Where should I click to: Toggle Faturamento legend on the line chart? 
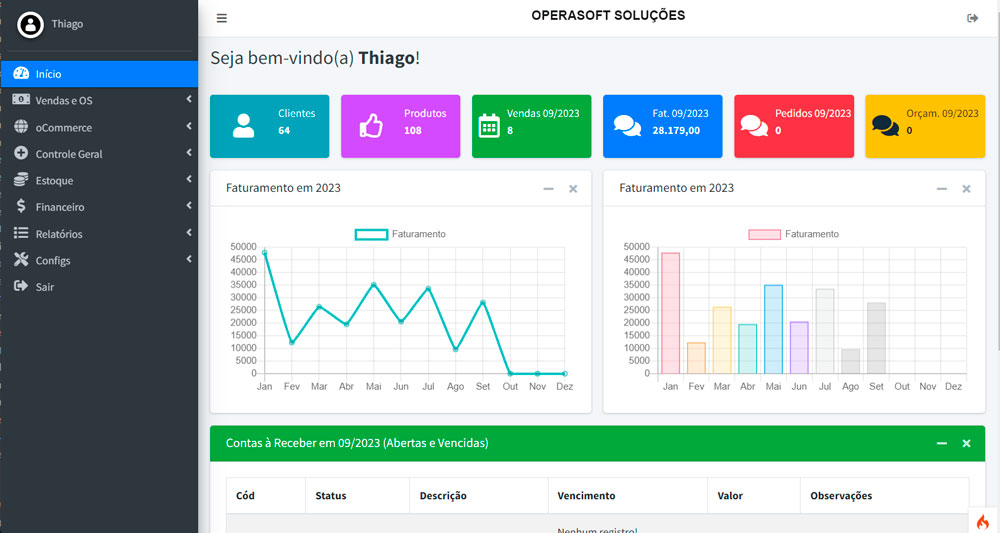[401, 234]
